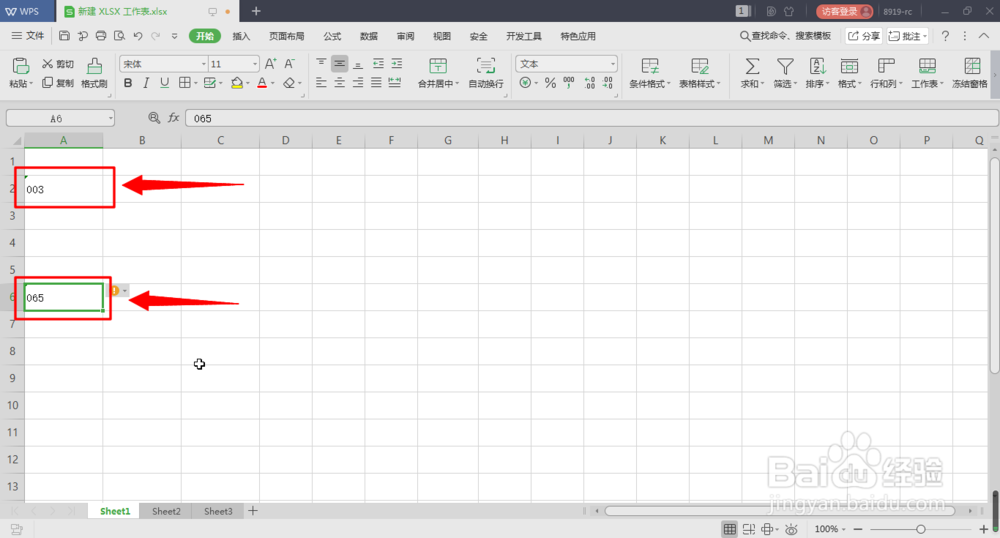The image size is (1000, 538).
Task: Open the zoom percentage dropdown 100%
Action: pos(830,529)
